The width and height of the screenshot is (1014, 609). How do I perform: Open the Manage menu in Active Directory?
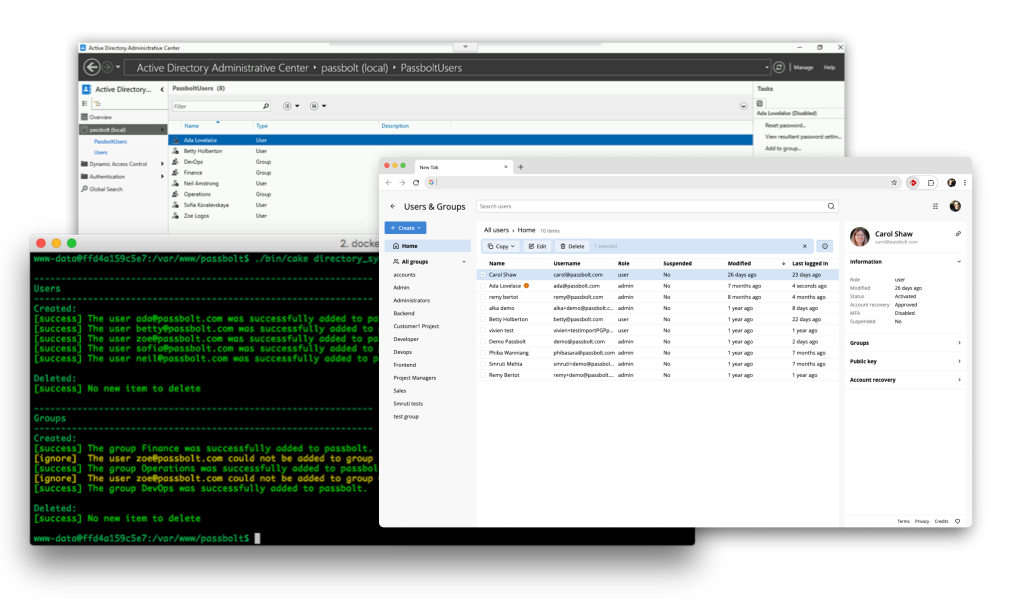point(803,67)
